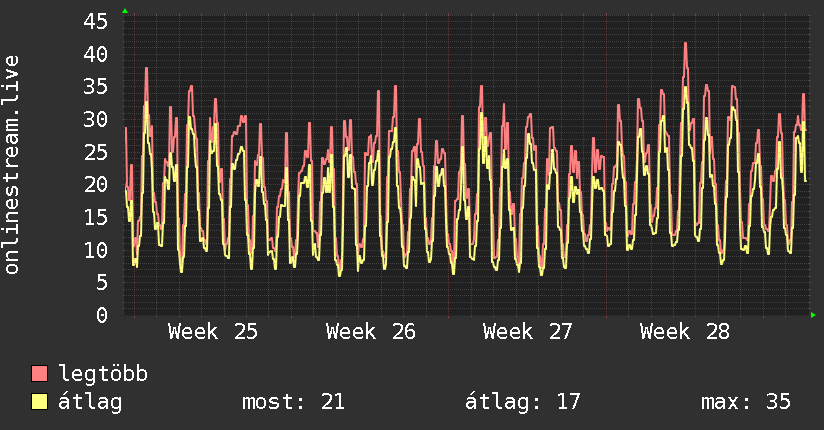Select the Week 26 axis label
This screenshot has width=824, height=430.
click(x=370, y=332)
